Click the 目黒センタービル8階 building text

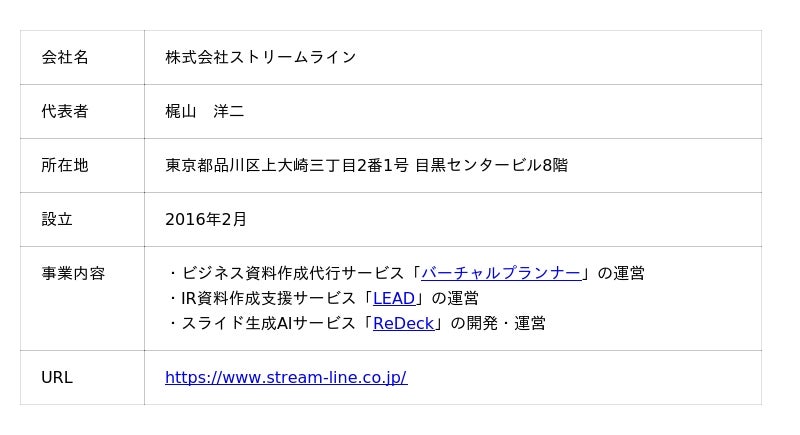click(491, 165)
